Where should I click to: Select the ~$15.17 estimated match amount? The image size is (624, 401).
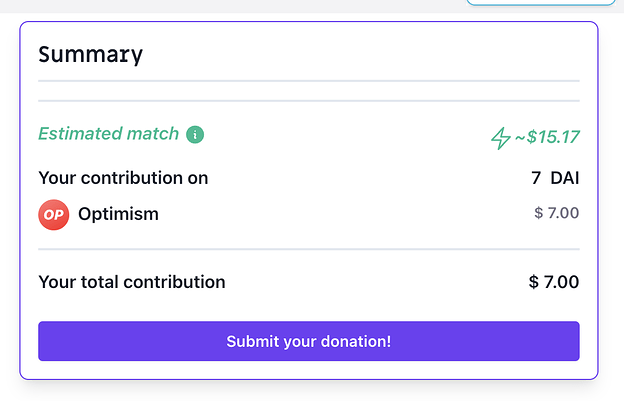click(x=547, y=137)
